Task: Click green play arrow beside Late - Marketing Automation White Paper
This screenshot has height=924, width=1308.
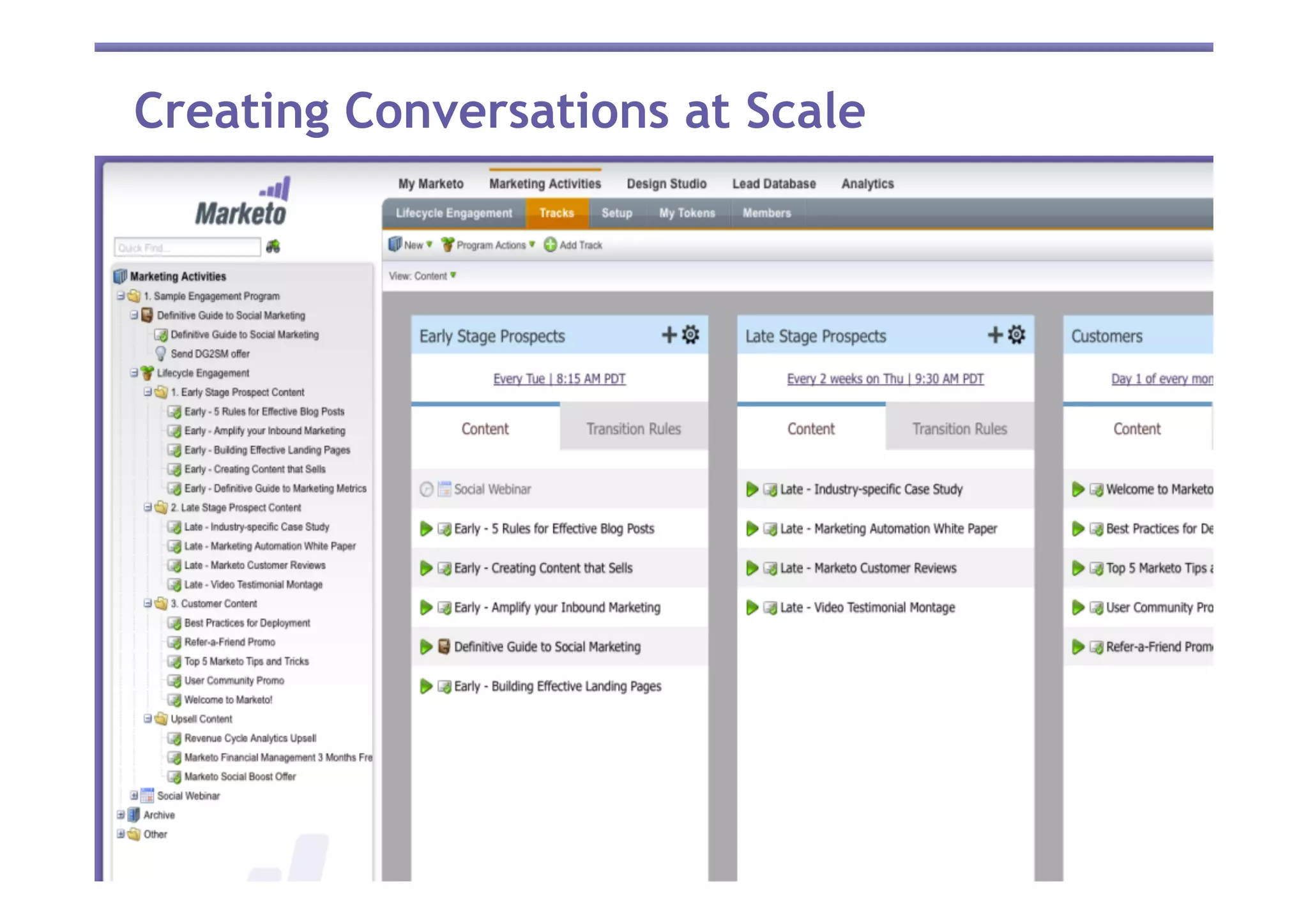Action: tap(752, 529)
